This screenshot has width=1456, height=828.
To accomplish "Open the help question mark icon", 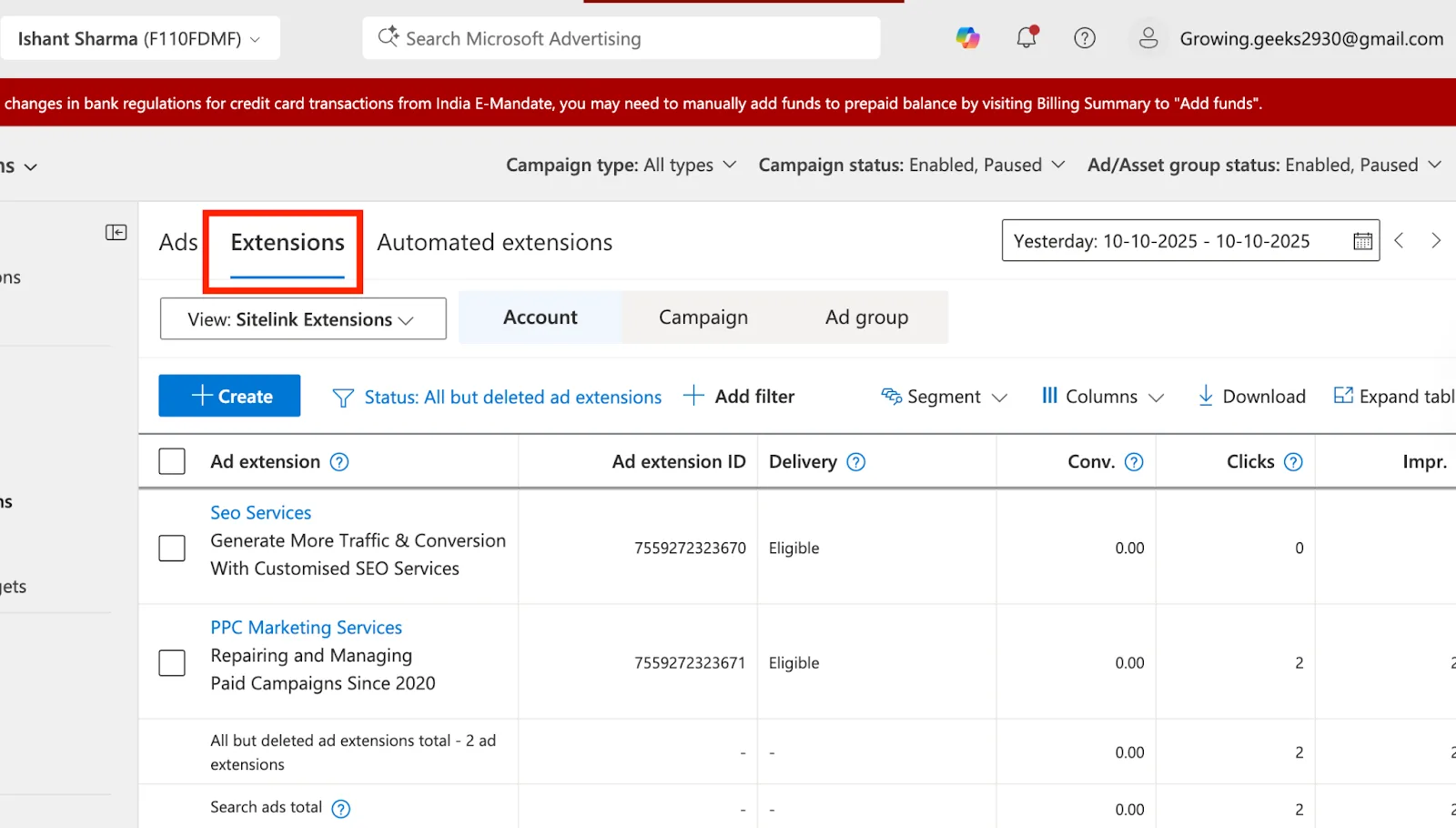I will [x=1085, y=38].
